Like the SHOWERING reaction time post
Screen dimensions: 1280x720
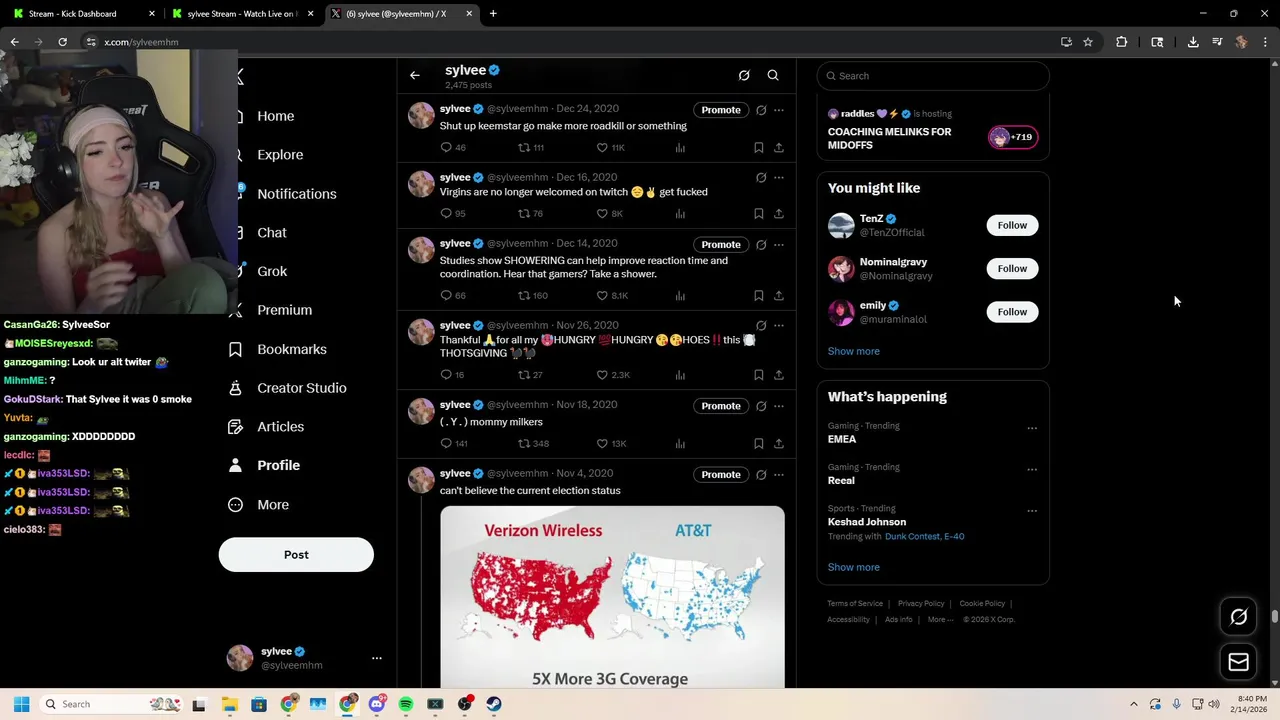(602, 295)
